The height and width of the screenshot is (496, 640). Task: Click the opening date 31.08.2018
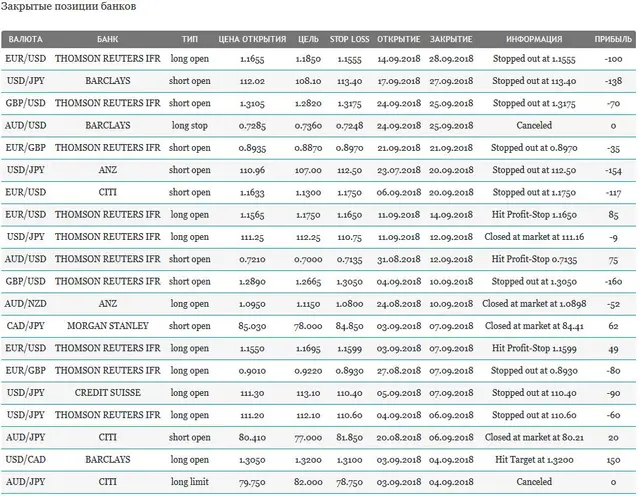399,259
